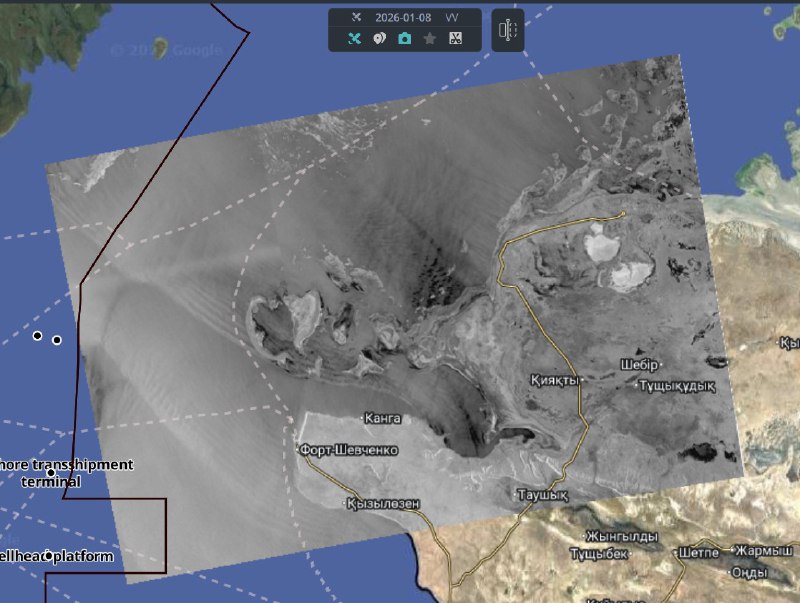Click the Тұщықұдық place label
Image resolution: width=800 pixels, height=603 pixels.
tap(678, 385)
